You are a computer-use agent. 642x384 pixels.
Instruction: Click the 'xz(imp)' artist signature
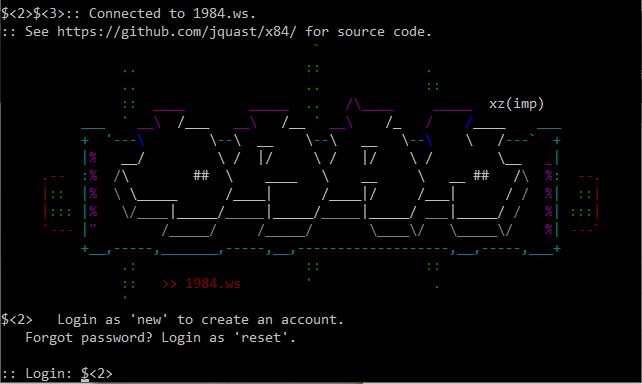pyautogui.click(x=516, y=104)
